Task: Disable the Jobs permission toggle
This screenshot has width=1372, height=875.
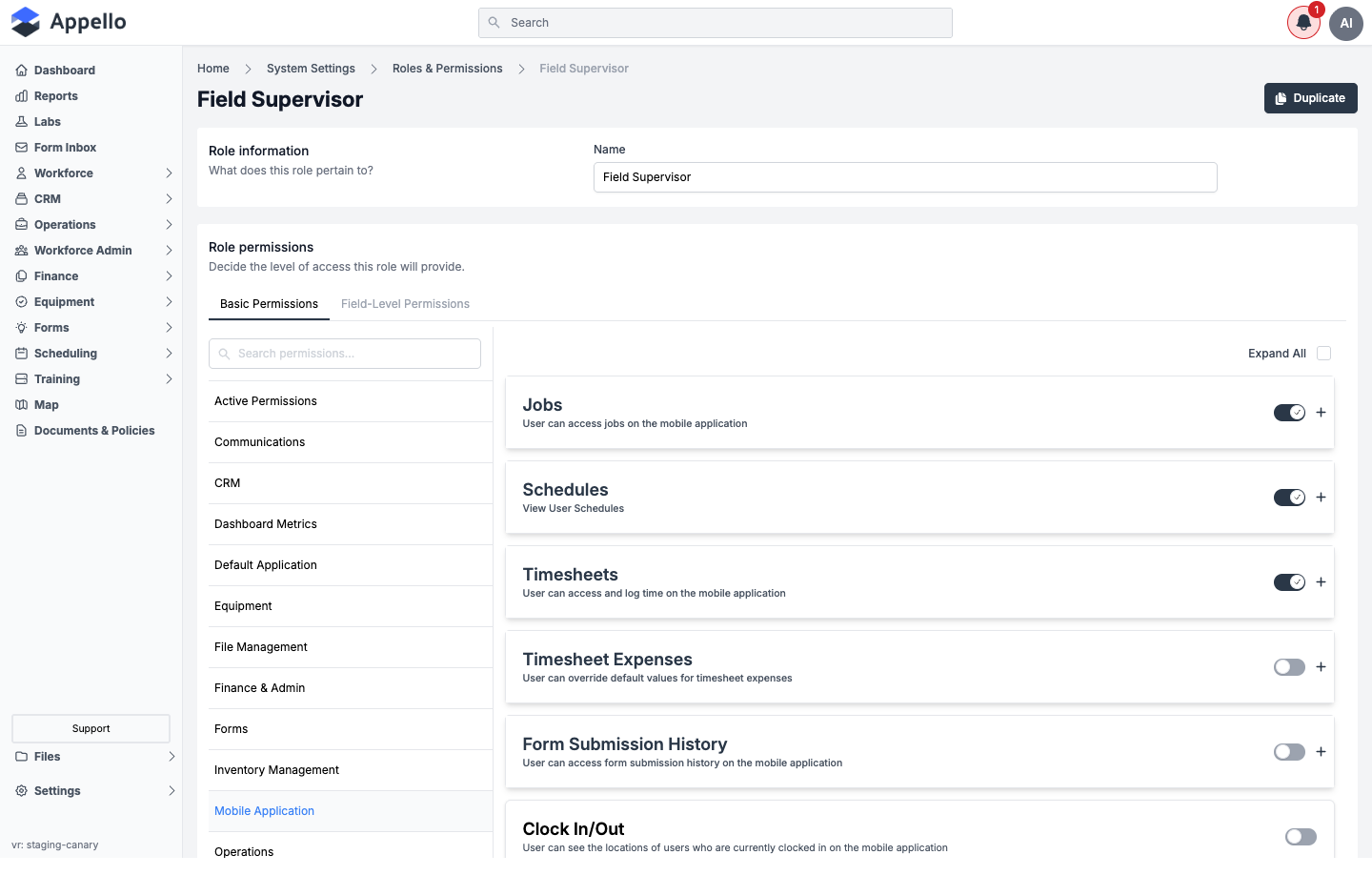Action: coord(1289,413)
